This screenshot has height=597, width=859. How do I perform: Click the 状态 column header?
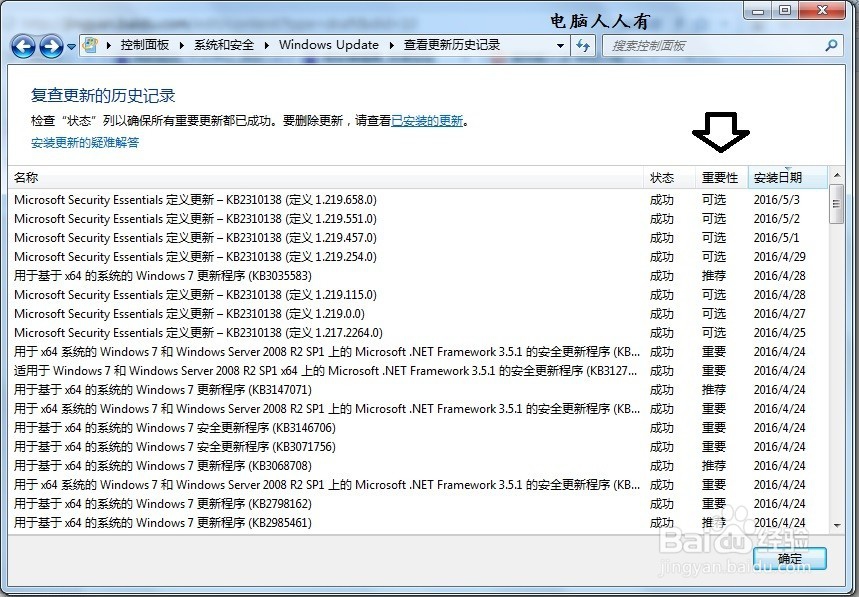(x=662, y=177)
